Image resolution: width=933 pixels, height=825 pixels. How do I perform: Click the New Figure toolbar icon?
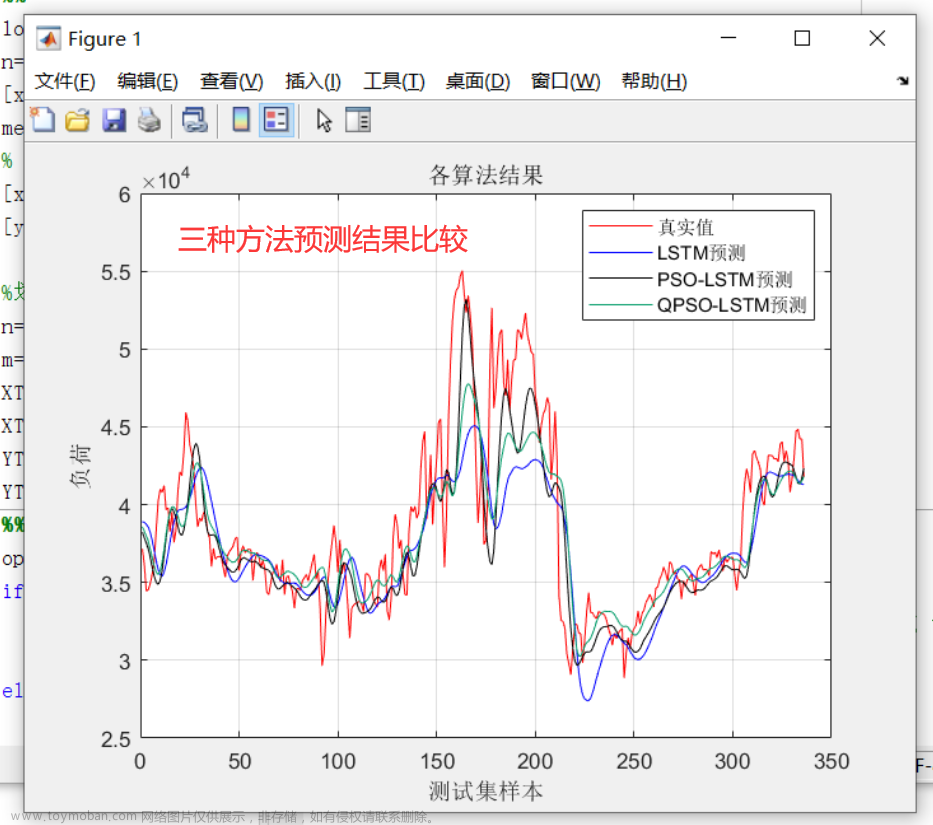click(43, 120)
